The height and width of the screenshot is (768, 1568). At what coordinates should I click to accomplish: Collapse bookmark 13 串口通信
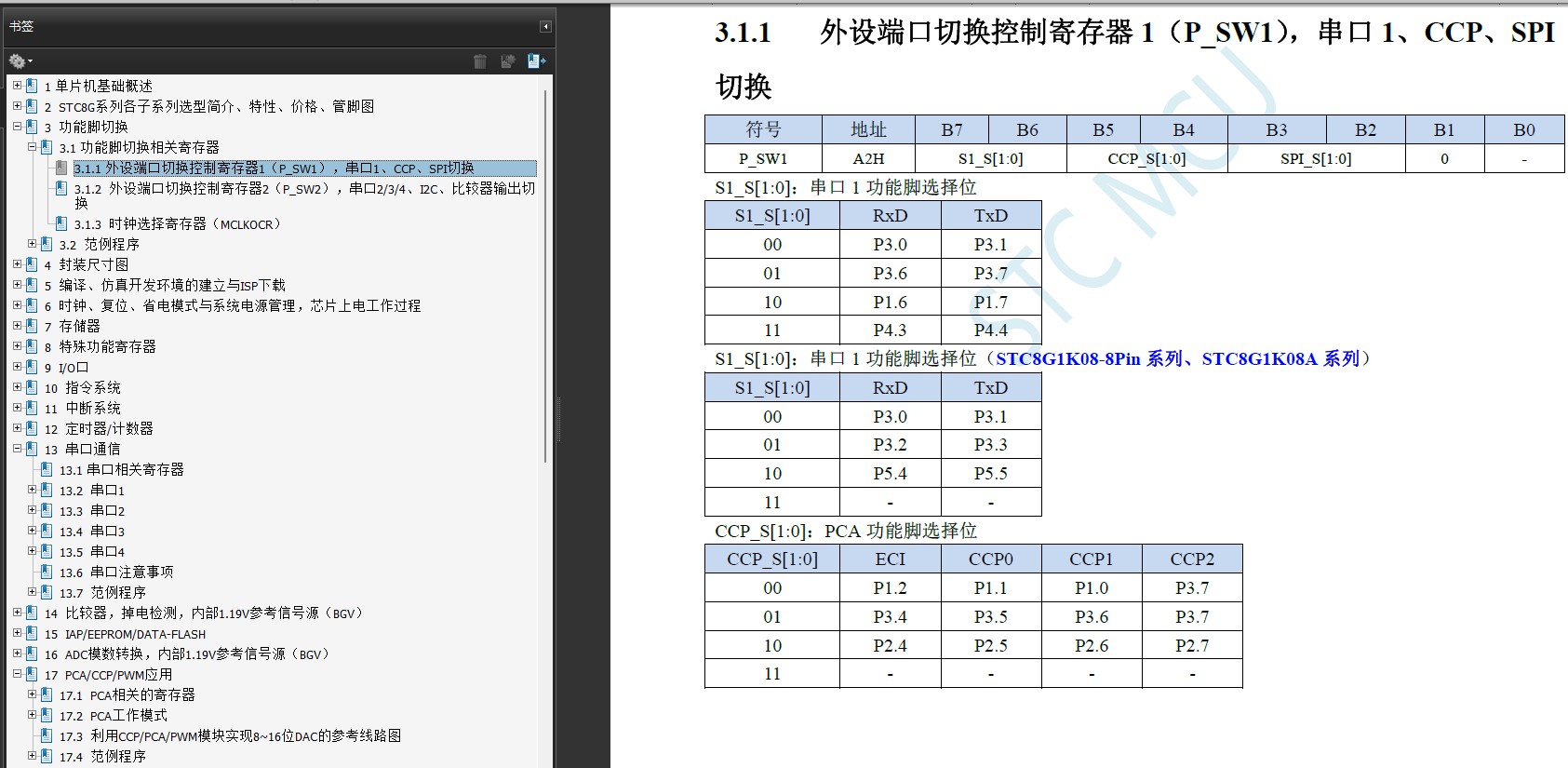tap(17, 448)
